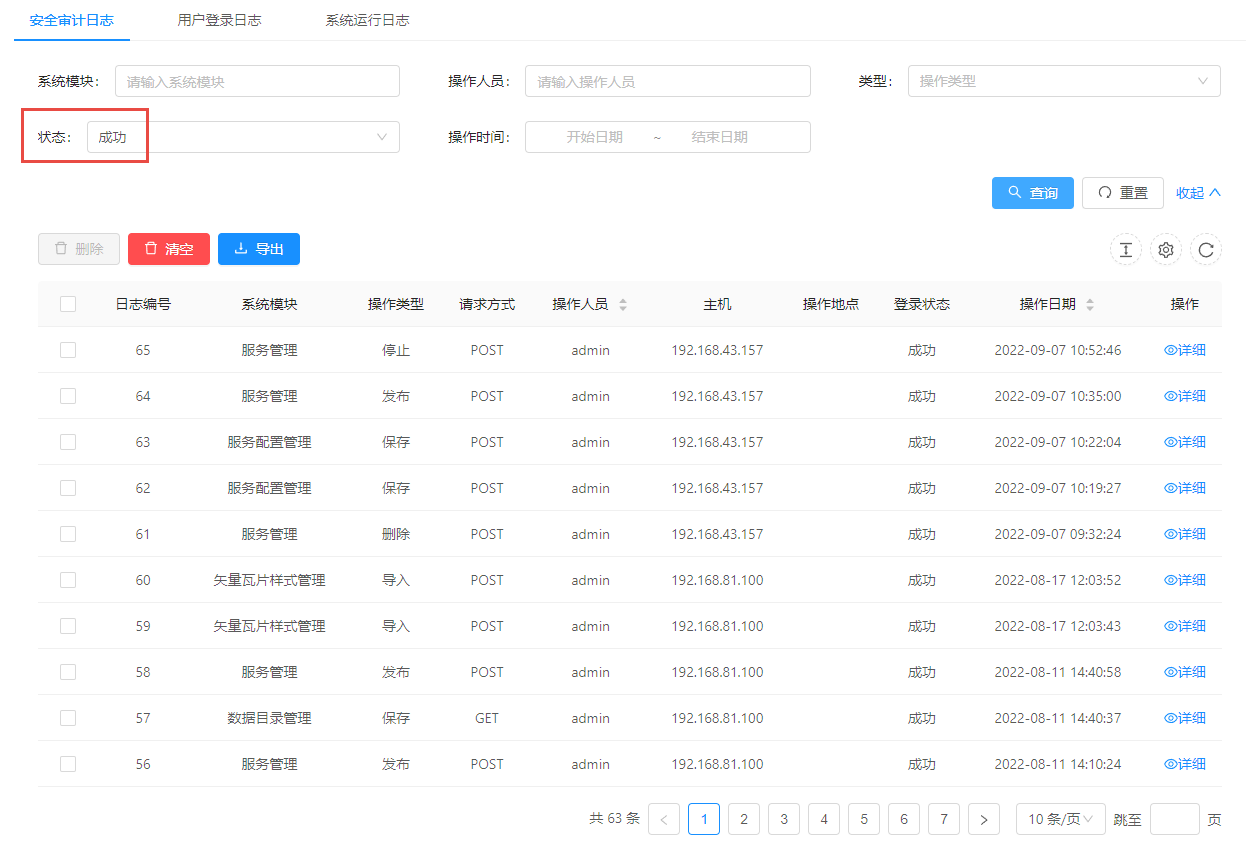Switch to 用户登录日志 tab
1258x843 pixels.
219,20
